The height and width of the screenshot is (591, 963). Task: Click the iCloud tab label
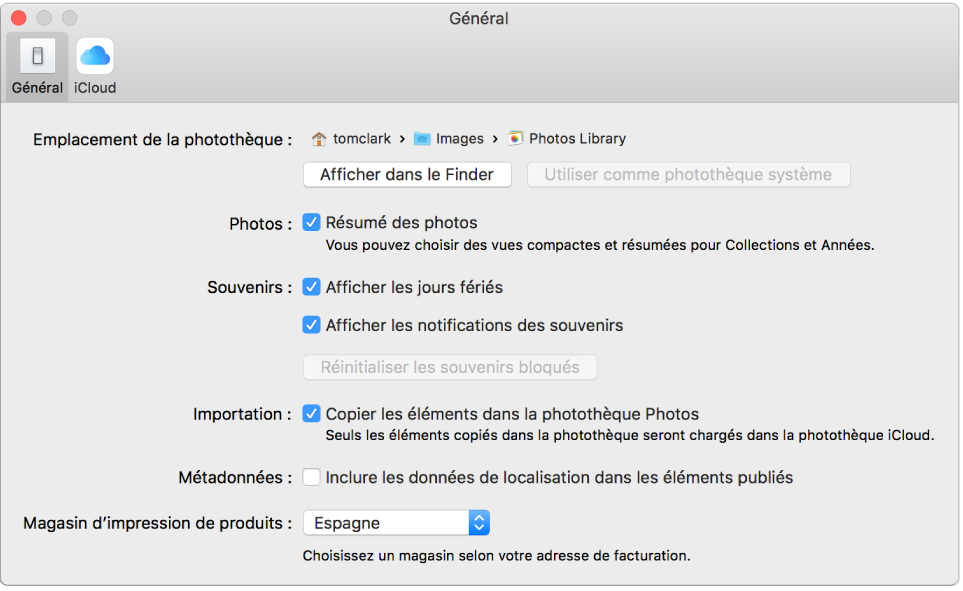pyautogui.click(x=95, y=88)
